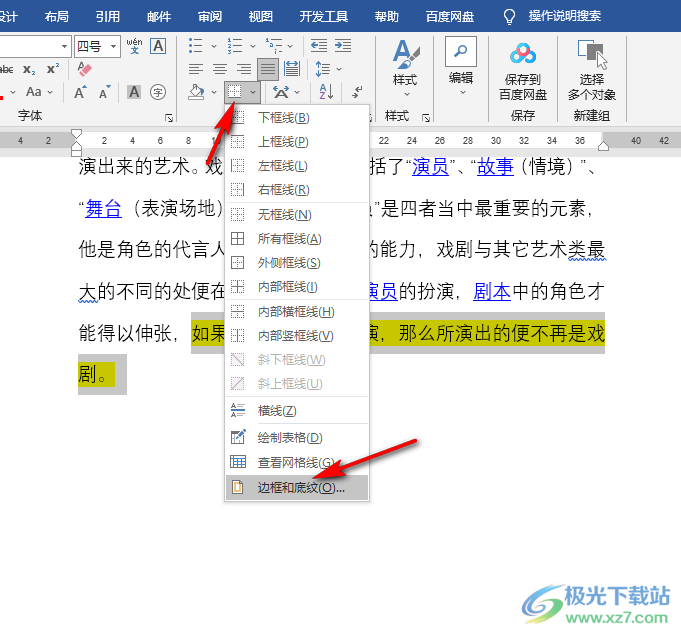Open the 帮助 tab
This screenshot has height=634, width=681.
[387, 17]
